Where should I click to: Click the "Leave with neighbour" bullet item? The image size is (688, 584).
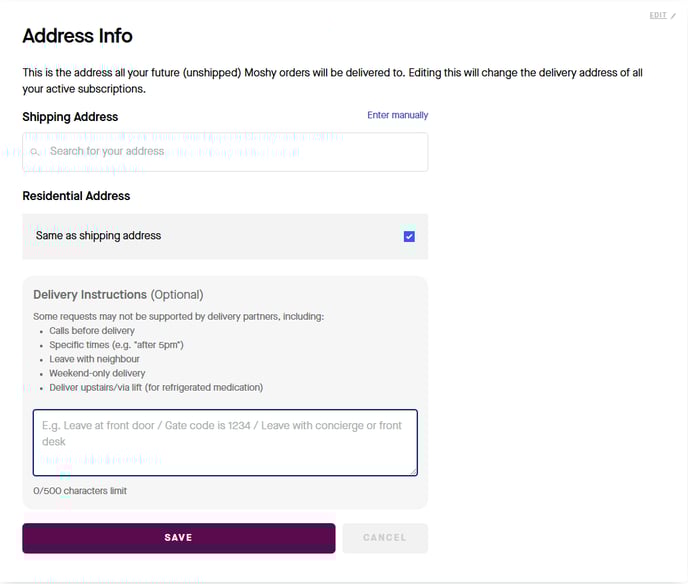click(x=94, y=359)
